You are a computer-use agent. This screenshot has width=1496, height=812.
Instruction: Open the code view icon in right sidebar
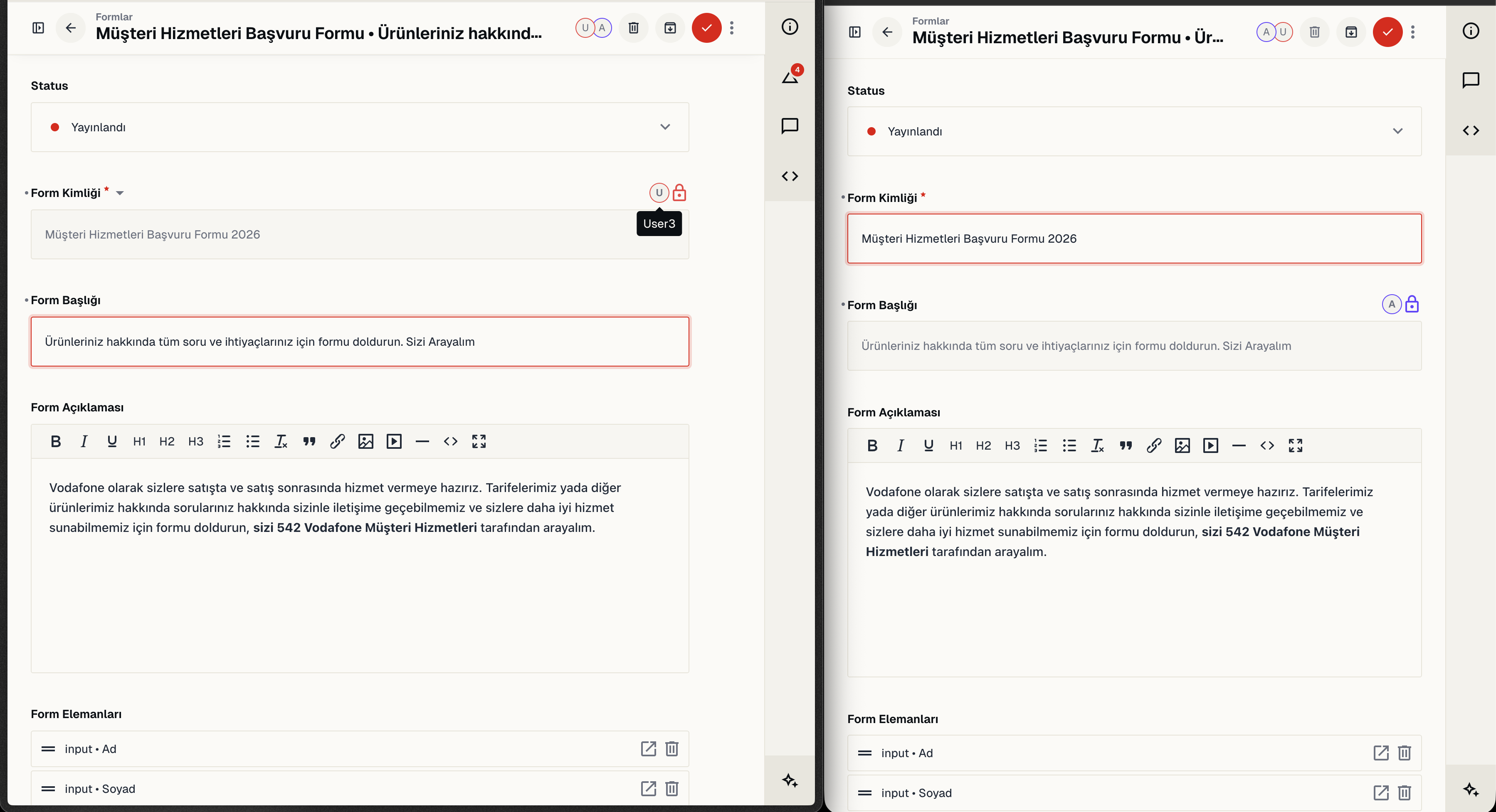[1471, 130]
